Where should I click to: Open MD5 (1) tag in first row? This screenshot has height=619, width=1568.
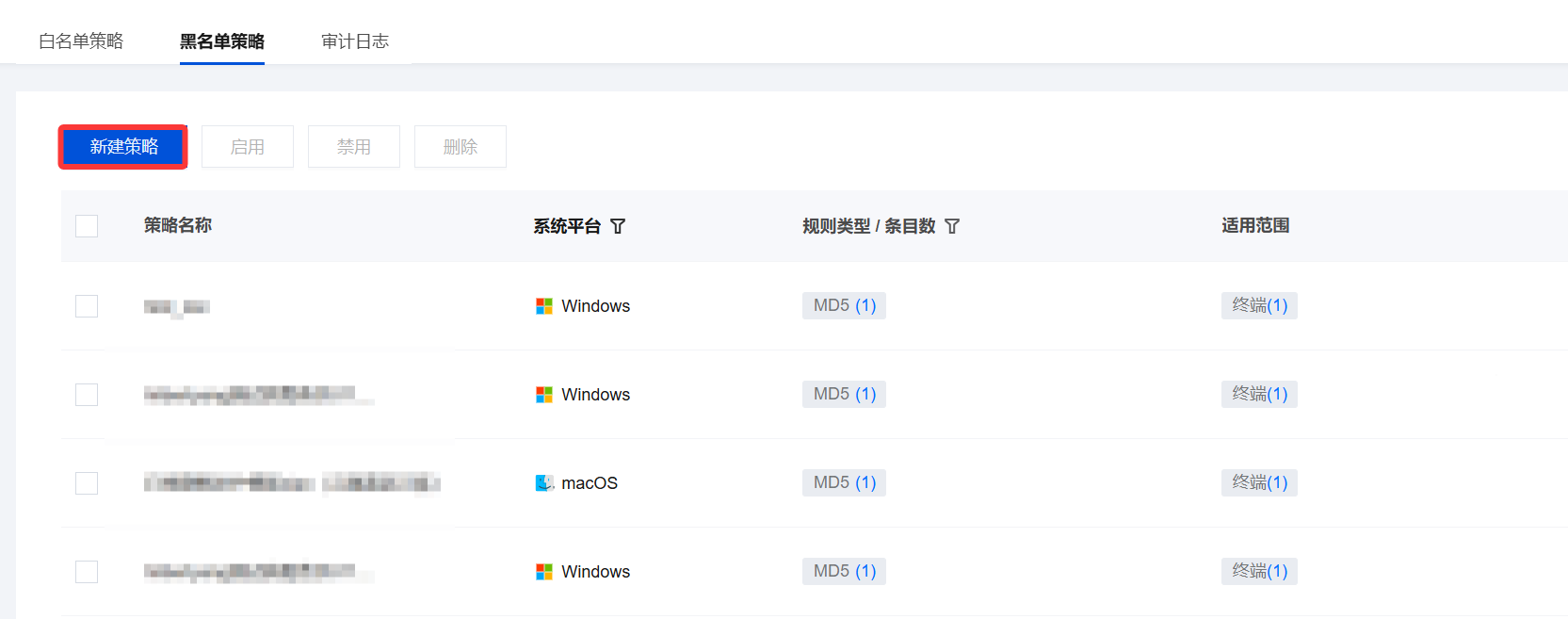click(x=844, y=305)
